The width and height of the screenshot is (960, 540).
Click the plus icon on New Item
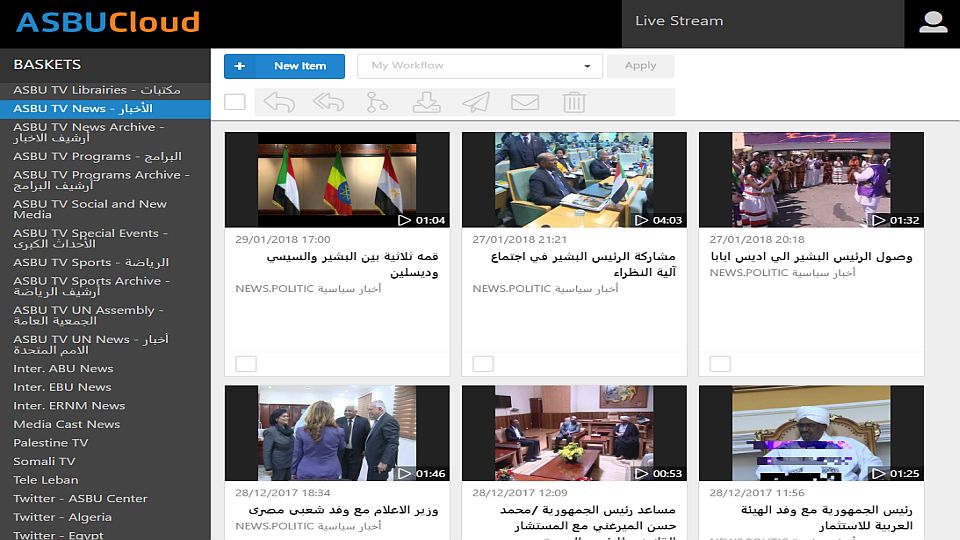pyautogui.click(x=240, y=66)
